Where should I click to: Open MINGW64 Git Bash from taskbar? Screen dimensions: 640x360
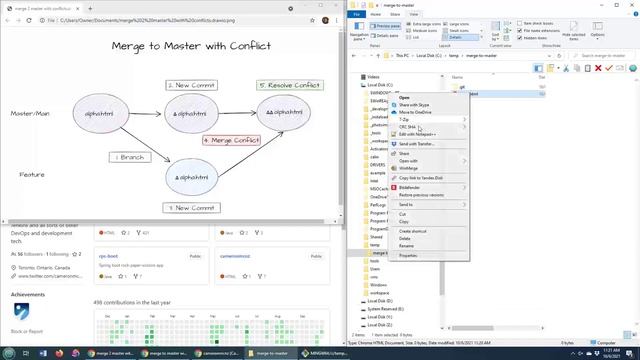point(324,353)
